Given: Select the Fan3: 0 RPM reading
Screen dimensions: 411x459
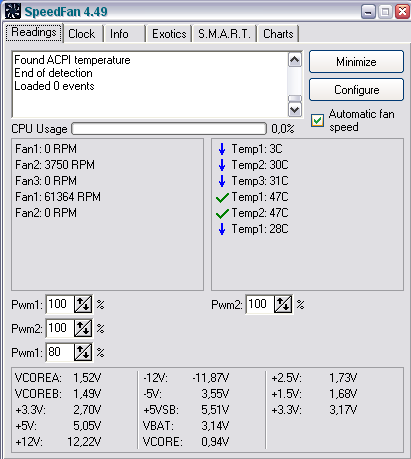Looking at the screenshot, I should (46, 181).
